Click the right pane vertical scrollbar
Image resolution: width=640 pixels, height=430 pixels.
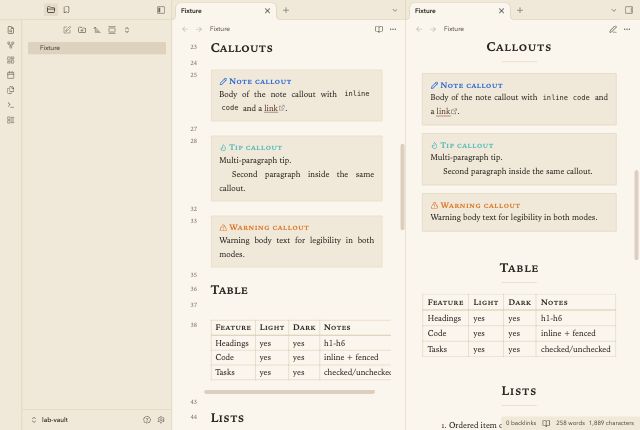pyautogui.click(x=636, y=215)
